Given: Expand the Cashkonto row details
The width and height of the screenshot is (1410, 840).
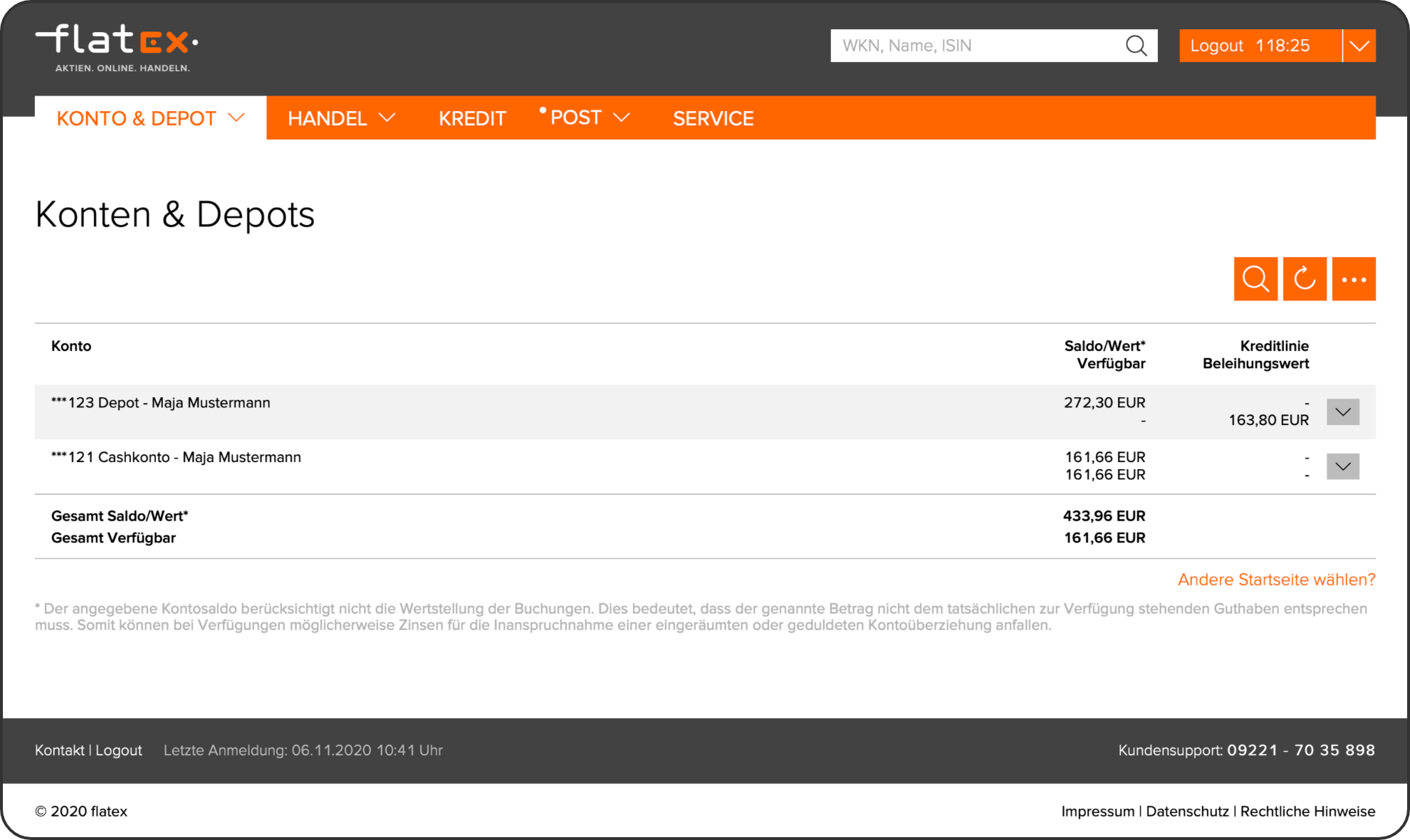Looking at the screenshot, I should pos(1342,467).
